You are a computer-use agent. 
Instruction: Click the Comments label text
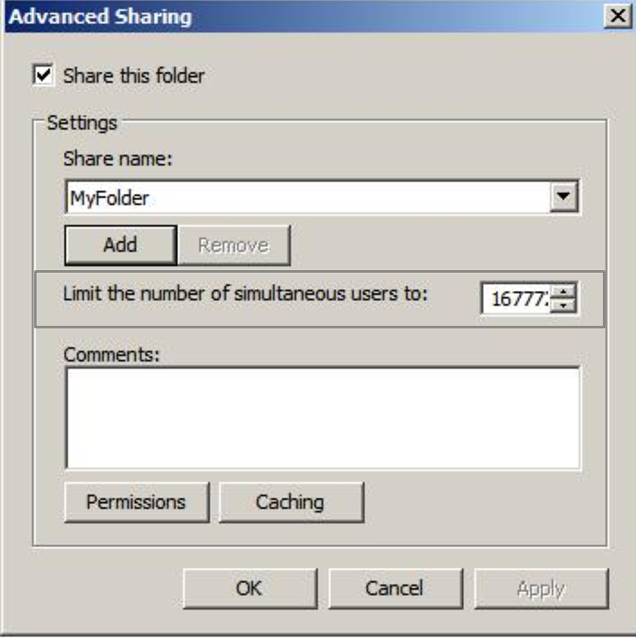tap(112, 354)
